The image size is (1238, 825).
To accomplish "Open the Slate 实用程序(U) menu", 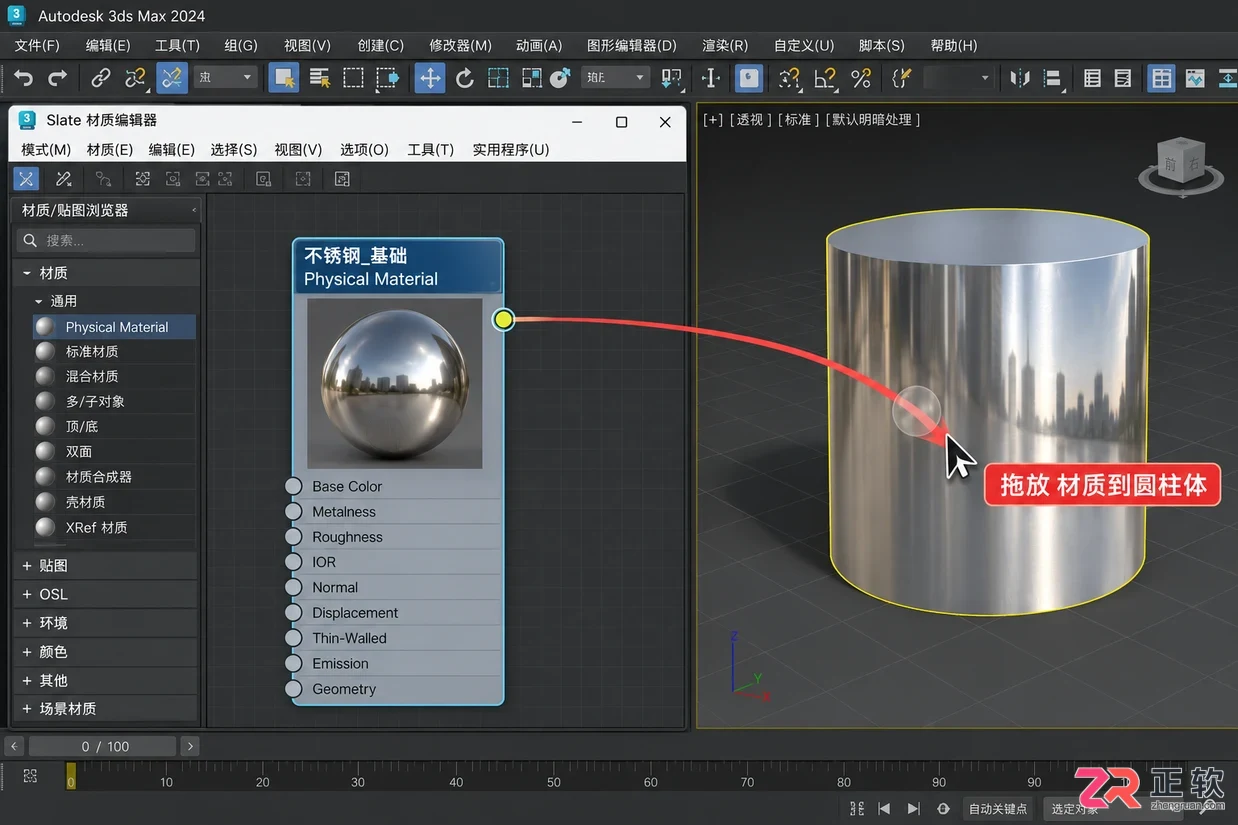I will [x=511, y=149].
